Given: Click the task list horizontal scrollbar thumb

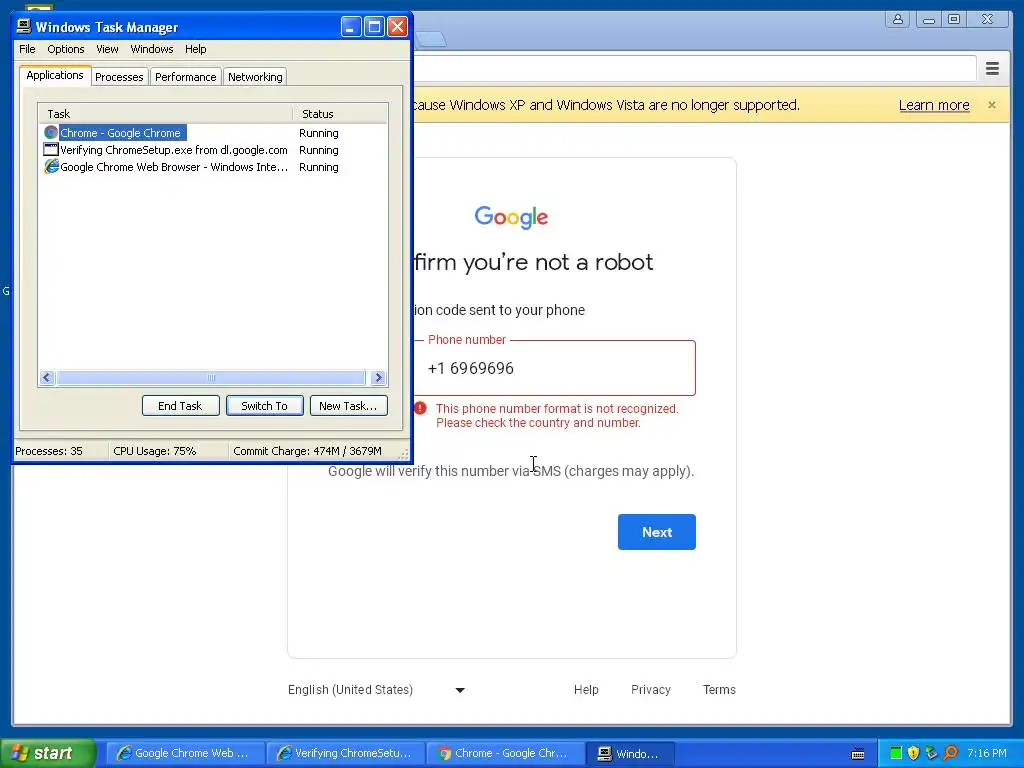Looking at the screenshot, I should [211, 377].
